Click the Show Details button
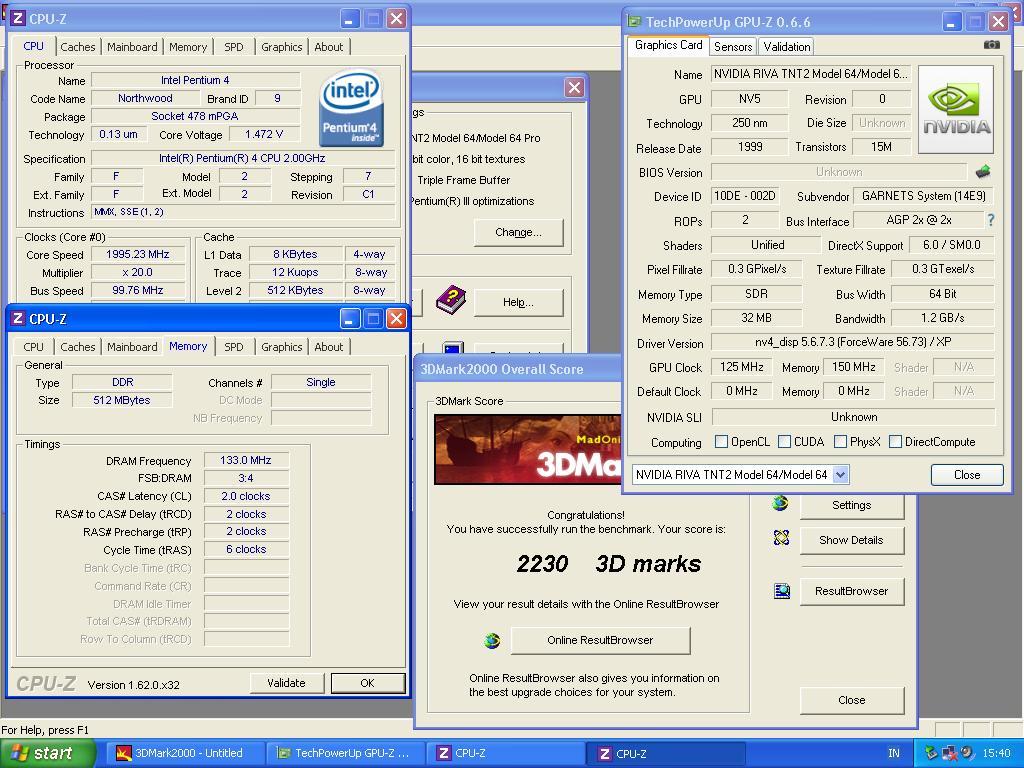Image resolution: width=1024 pixels, height=768 pixels. [852, 540]
